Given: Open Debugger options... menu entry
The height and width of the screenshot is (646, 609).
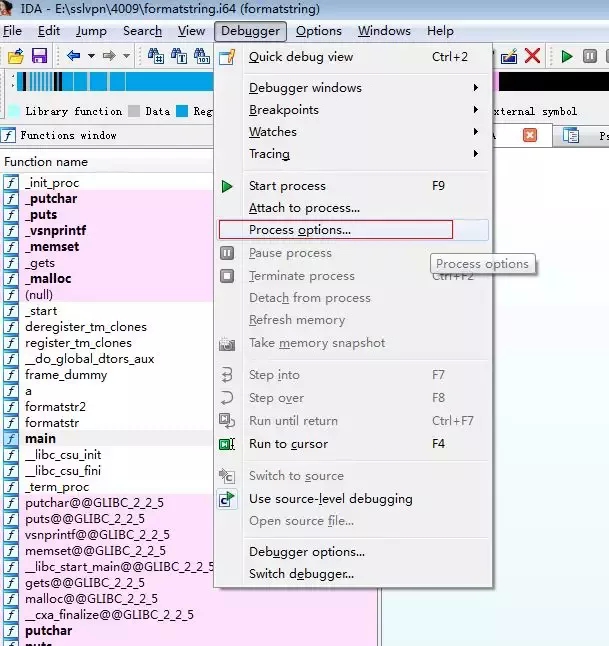Looking at the screenshot, I should (354, 552).
